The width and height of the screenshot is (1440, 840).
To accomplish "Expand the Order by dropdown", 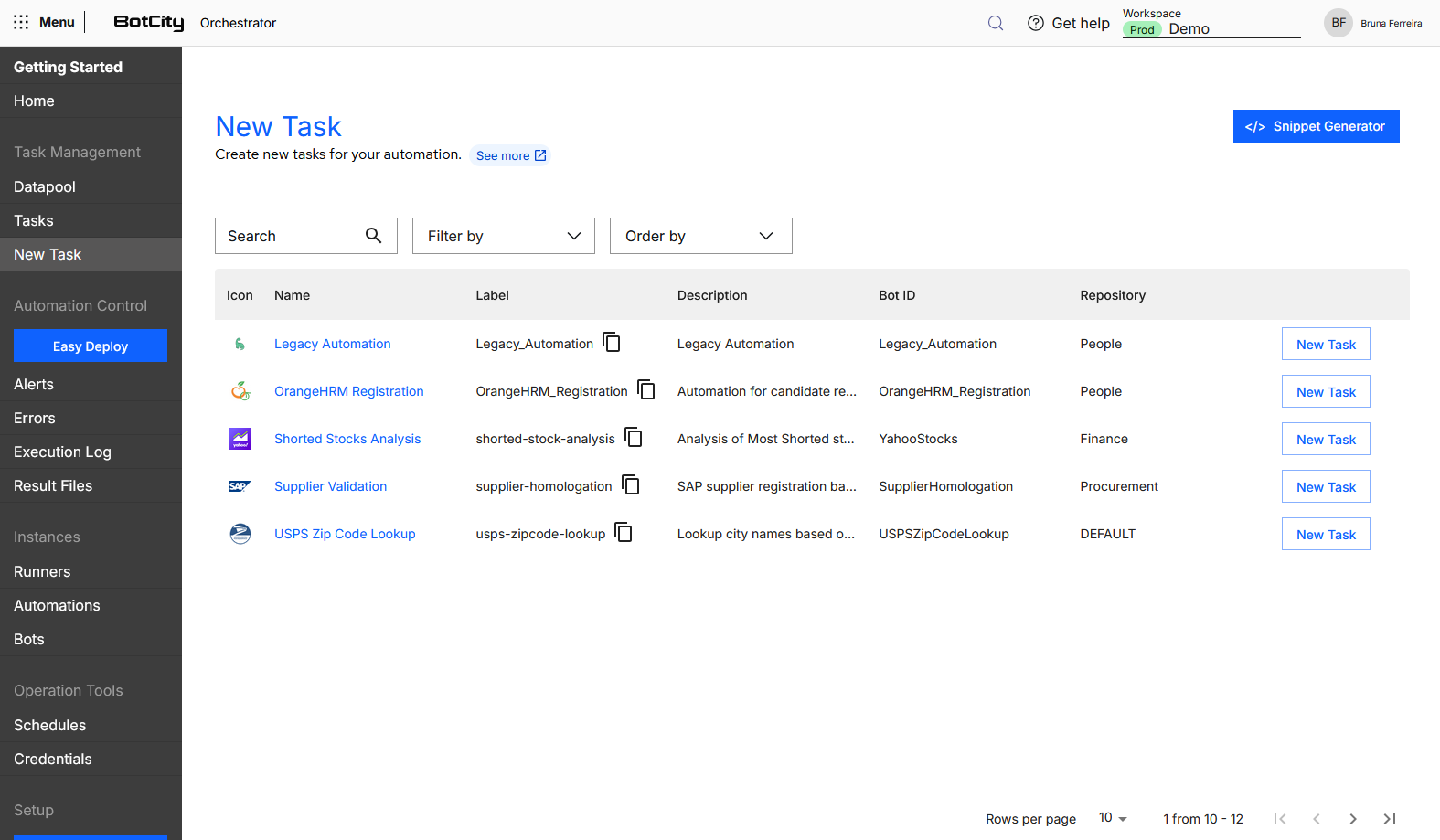I will click(701, 236).
